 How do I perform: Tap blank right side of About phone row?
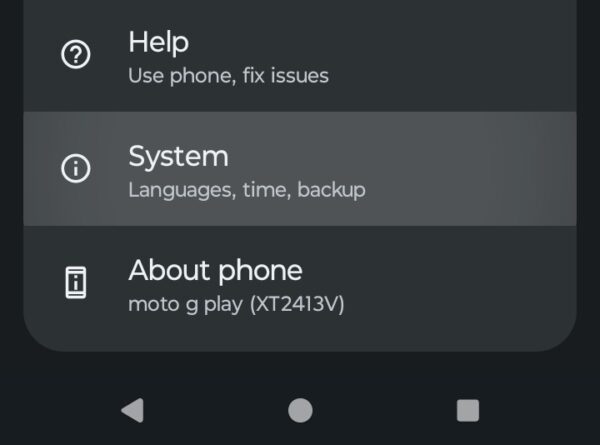point(459,289)
